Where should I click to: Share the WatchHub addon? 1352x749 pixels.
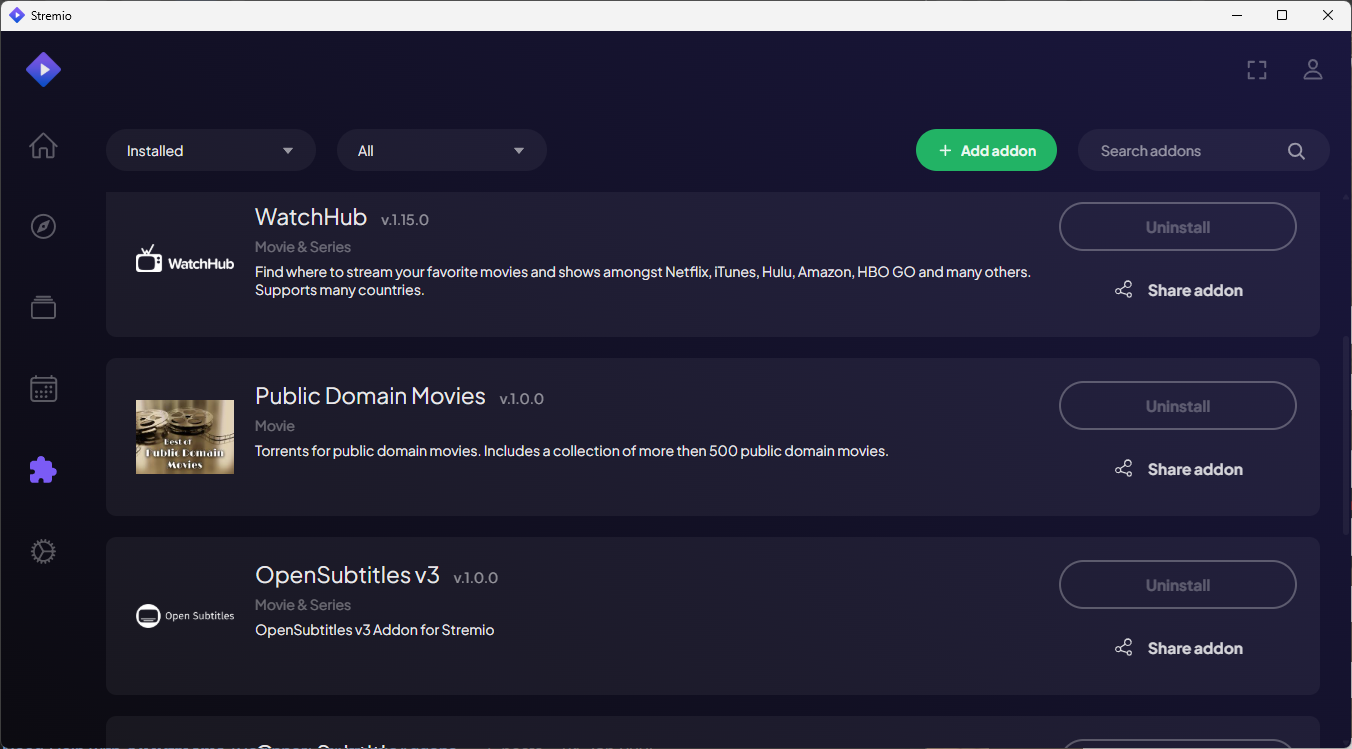click(x=1178, y=290)
